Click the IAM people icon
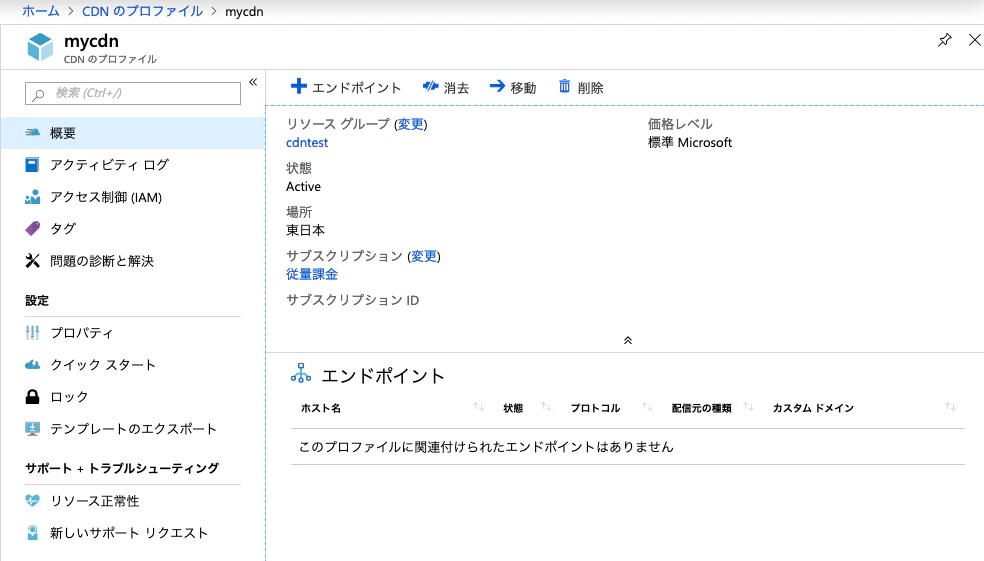 coord(32,197)
